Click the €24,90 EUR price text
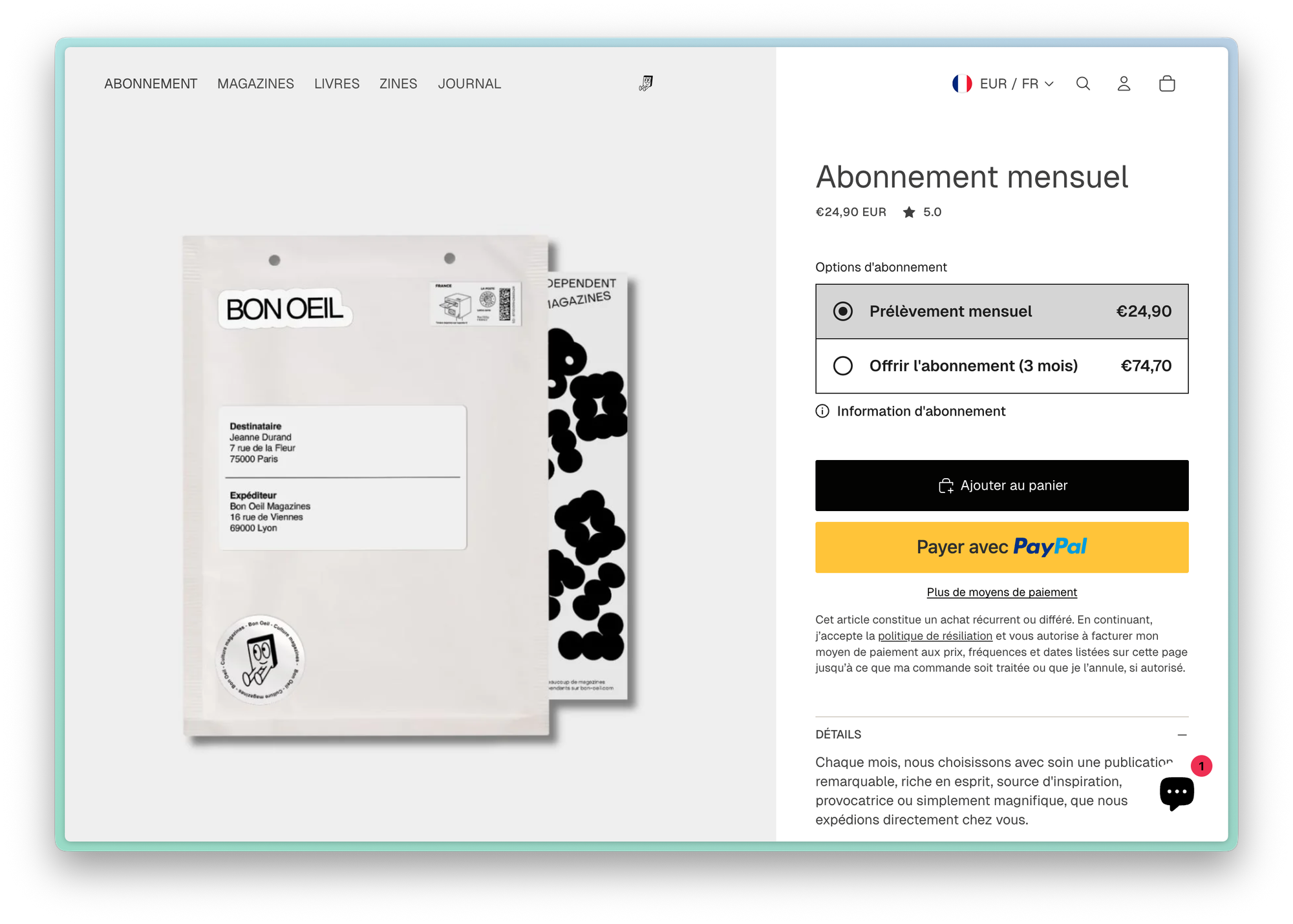 point(851,212)
